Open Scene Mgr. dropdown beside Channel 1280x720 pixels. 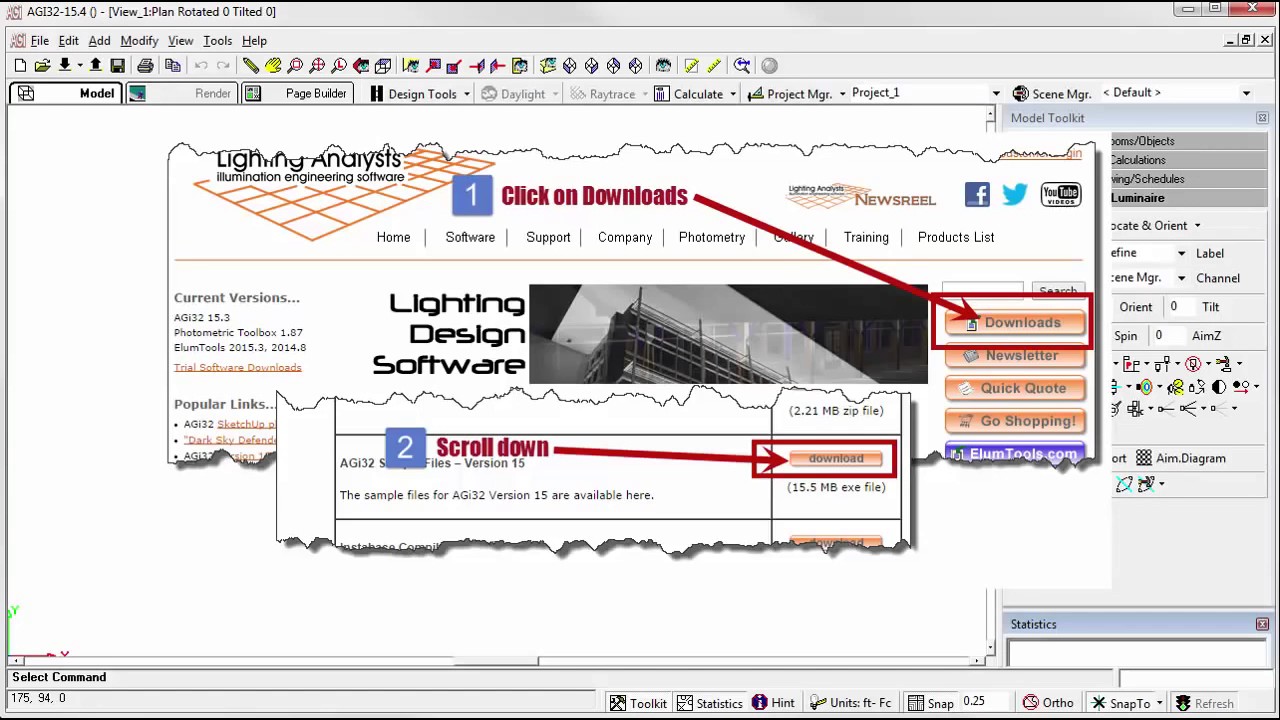(1181, 278)
